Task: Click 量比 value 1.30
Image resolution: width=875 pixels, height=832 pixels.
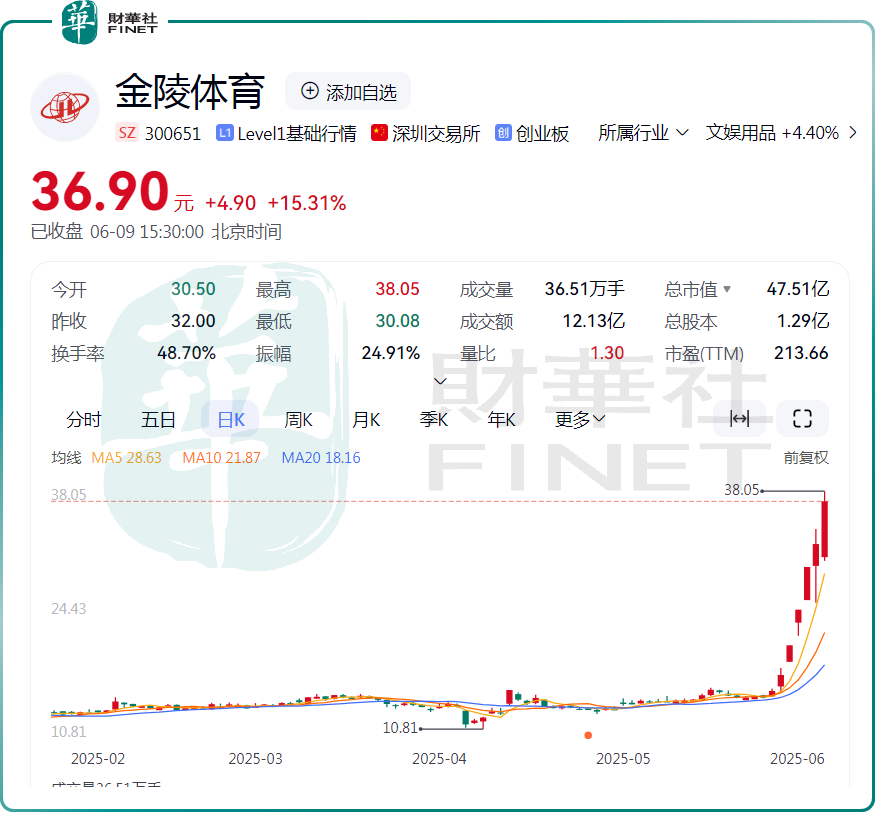Action: [607, 353]
